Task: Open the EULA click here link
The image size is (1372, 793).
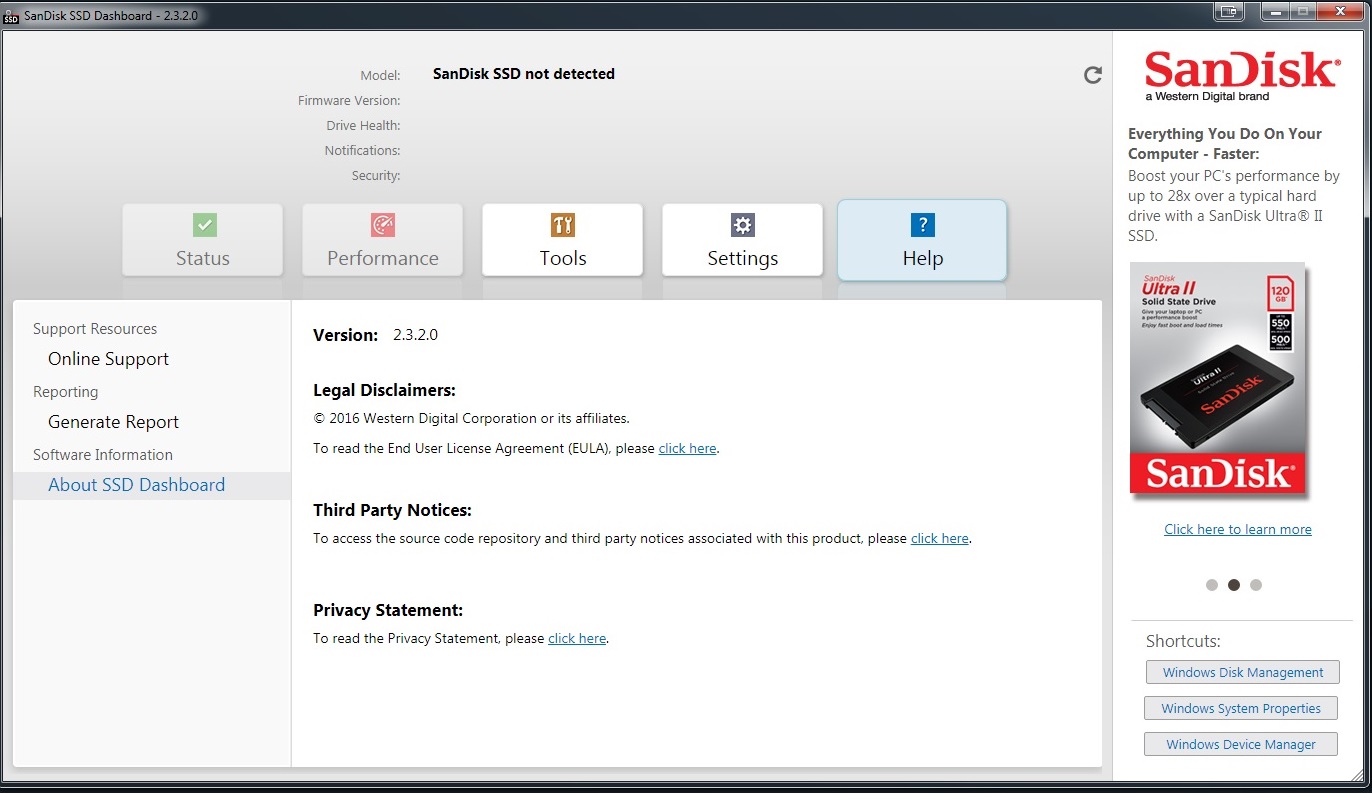Action: [x=687, y=449]
